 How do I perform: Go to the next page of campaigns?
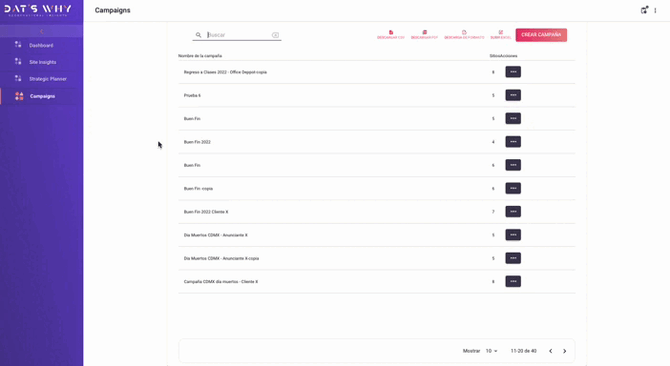coord(564,351)
